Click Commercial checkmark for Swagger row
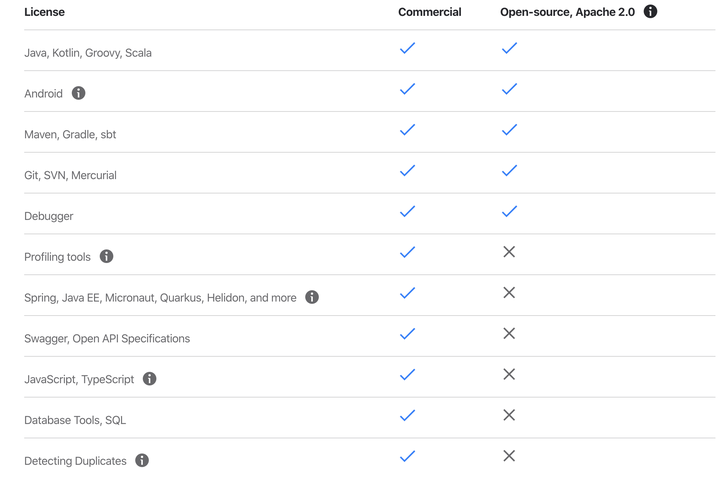This screenshot has height=489, width=720. click(407, 334)
